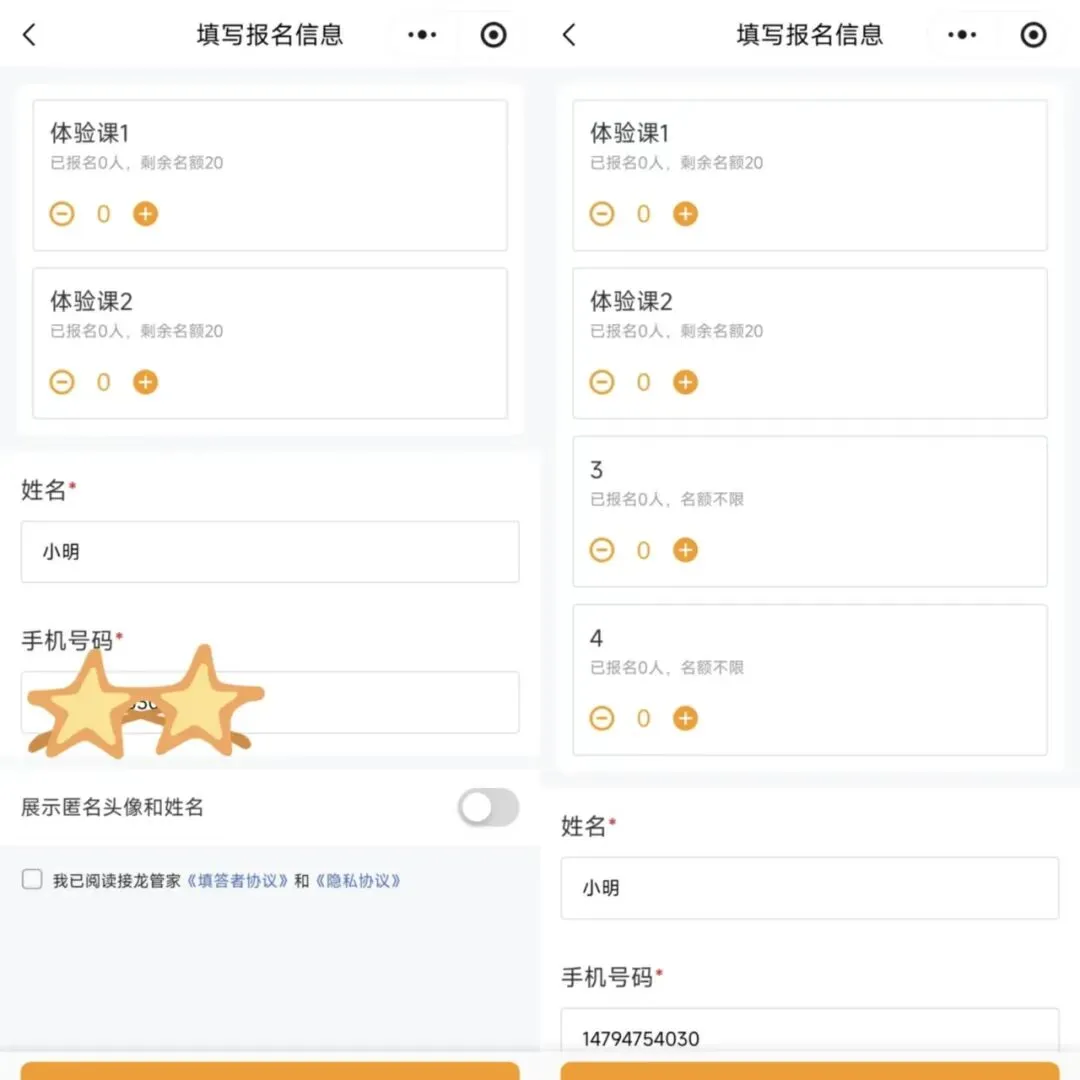Increase count for option 4

(x=685, y=718)
